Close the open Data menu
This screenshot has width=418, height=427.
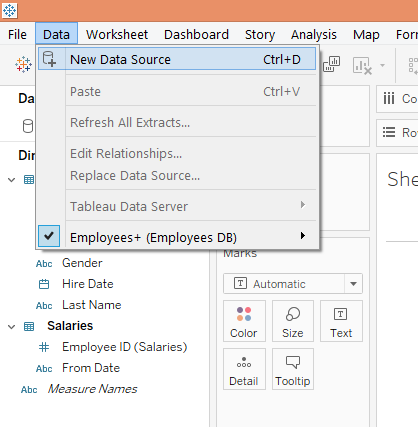(x=56, y=34)
